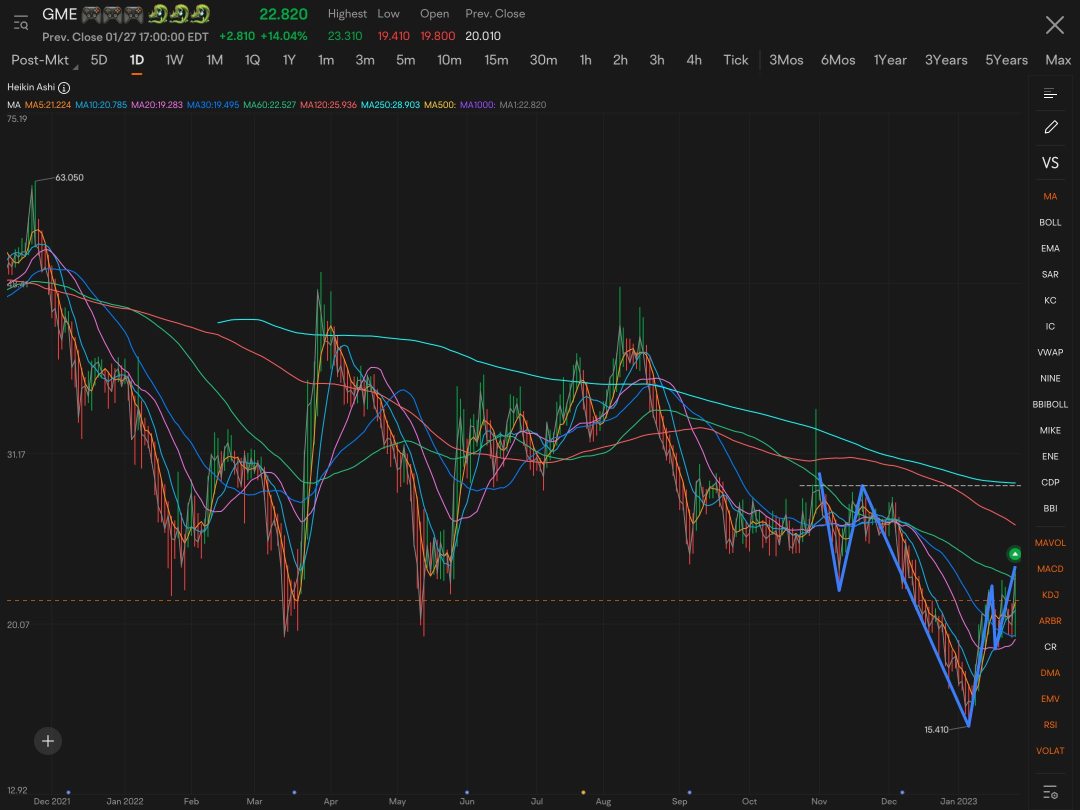Set chart range to 3Mos
Viewport: 1080px width, 810px height.
click(x=787, y=60)
